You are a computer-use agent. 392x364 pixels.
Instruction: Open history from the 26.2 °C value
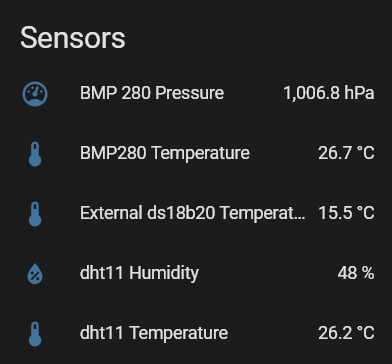[346, 333]
